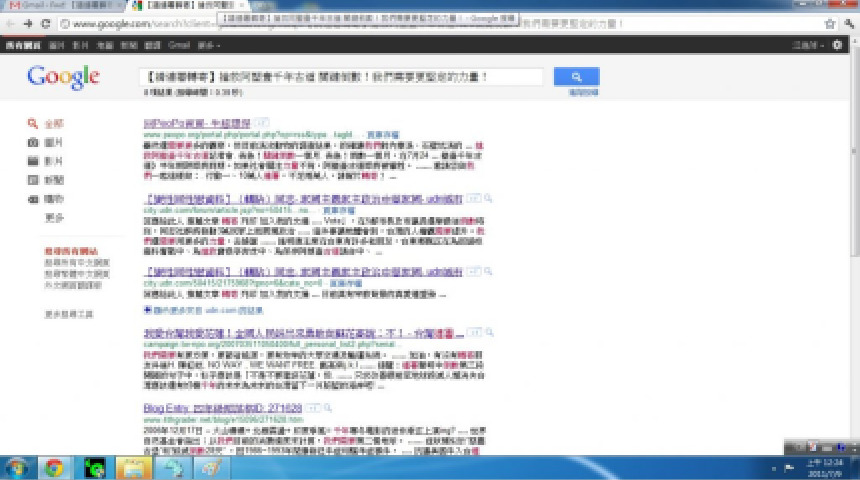Open the Windows Start button
This screenshot has height=480, width=860.
[x=17, y=466]
